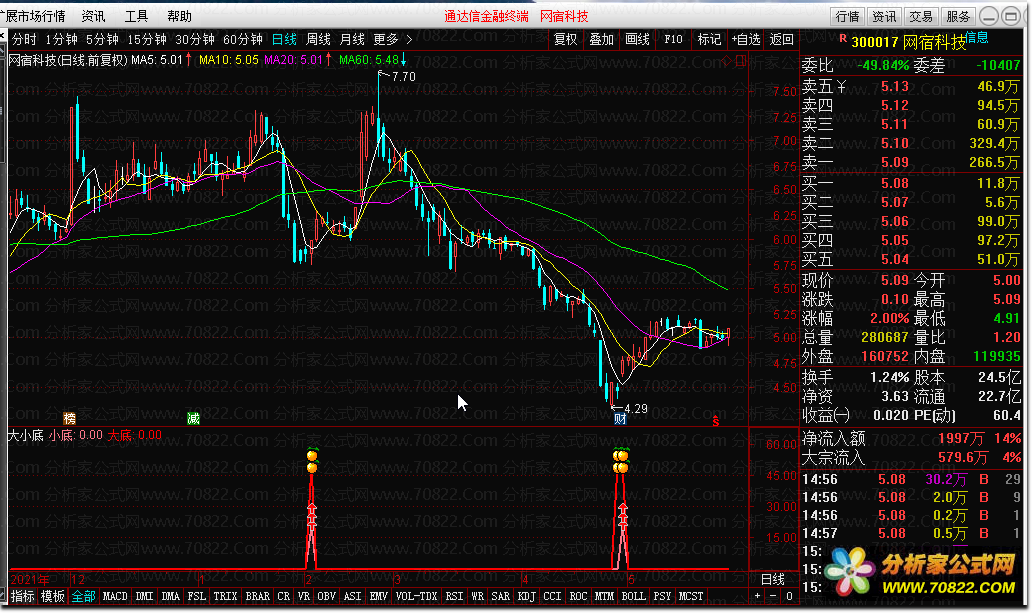Click the 榜 marker on the chart
The image size is (1033, 613).
click(x=69, y=419)
